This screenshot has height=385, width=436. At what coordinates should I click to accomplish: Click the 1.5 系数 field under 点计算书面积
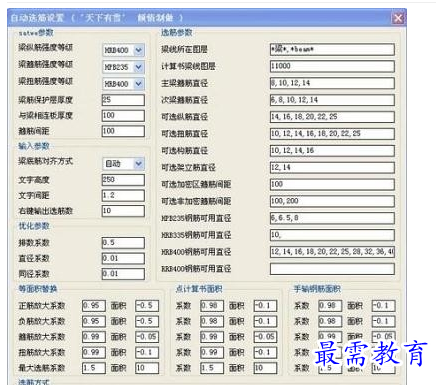(212, 368)
